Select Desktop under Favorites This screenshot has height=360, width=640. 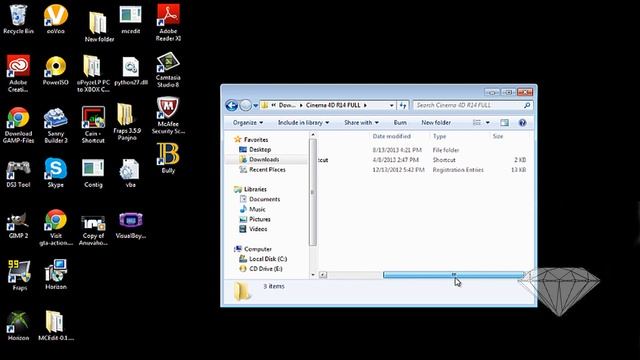click(260, 150)
